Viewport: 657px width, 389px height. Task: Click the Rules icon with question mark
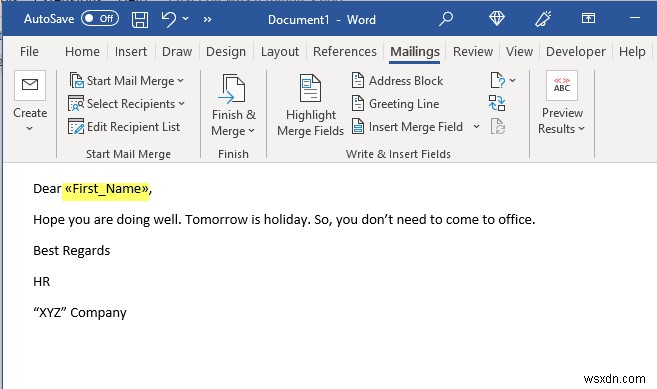[497, 80]
